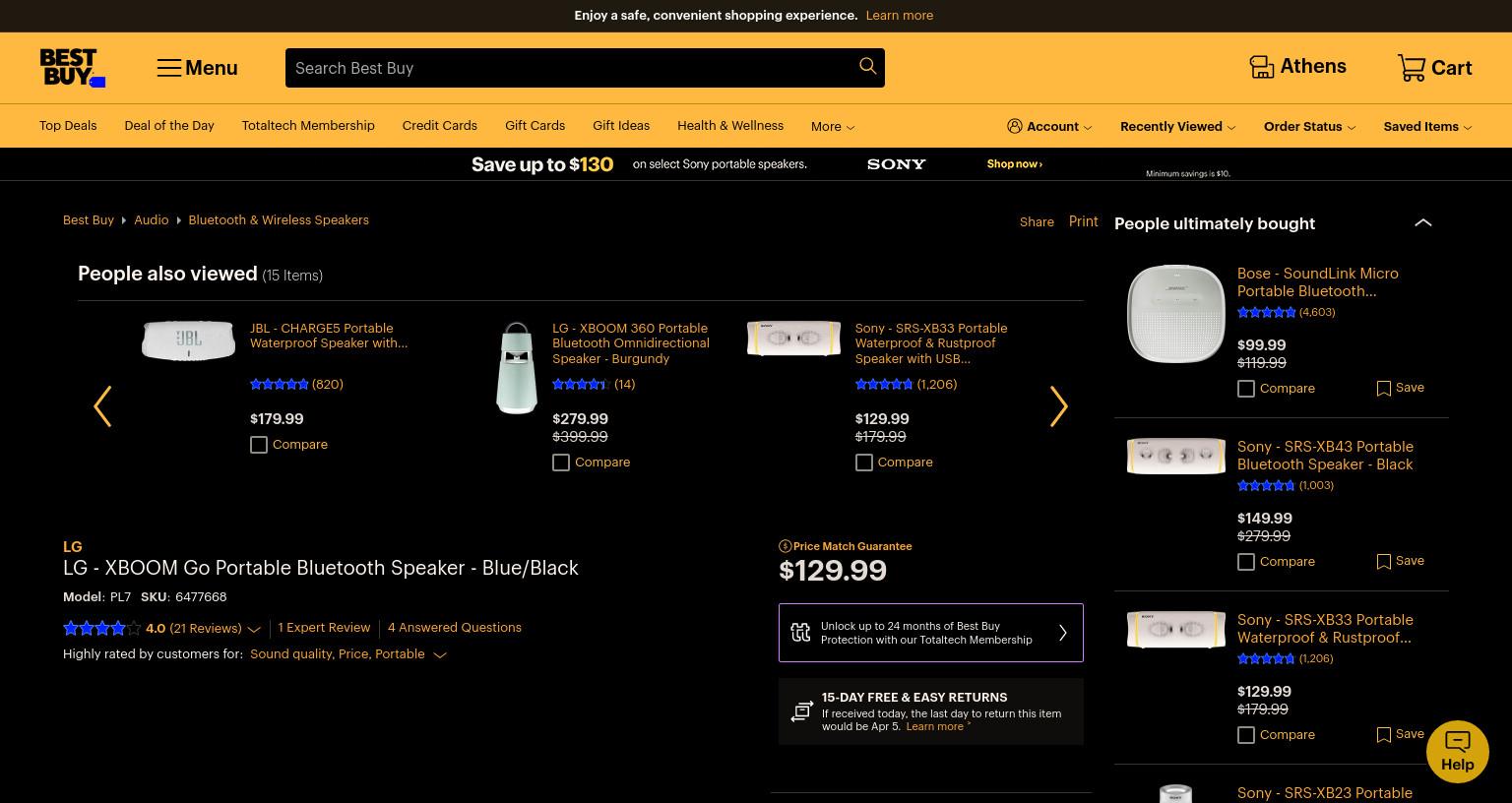Open 4 Answered Questions
The height and width of the screenshot is (803, 1512).
point(455,627)
